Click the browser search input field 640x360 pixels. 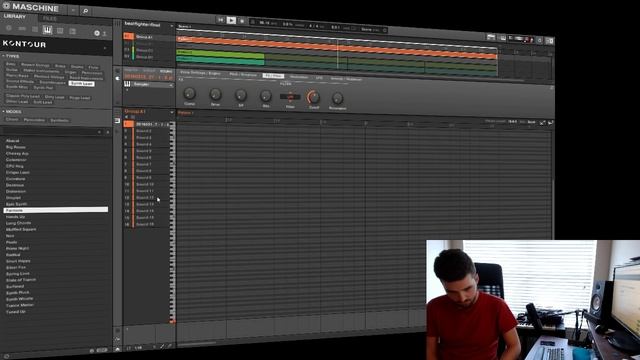[49, 131]
